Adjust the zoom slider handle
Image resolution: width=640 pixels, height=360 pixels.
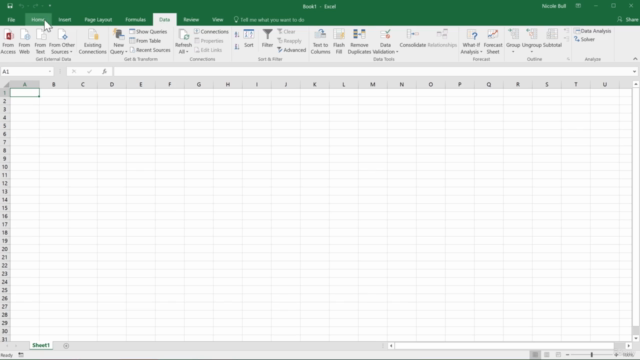(591, 355)
